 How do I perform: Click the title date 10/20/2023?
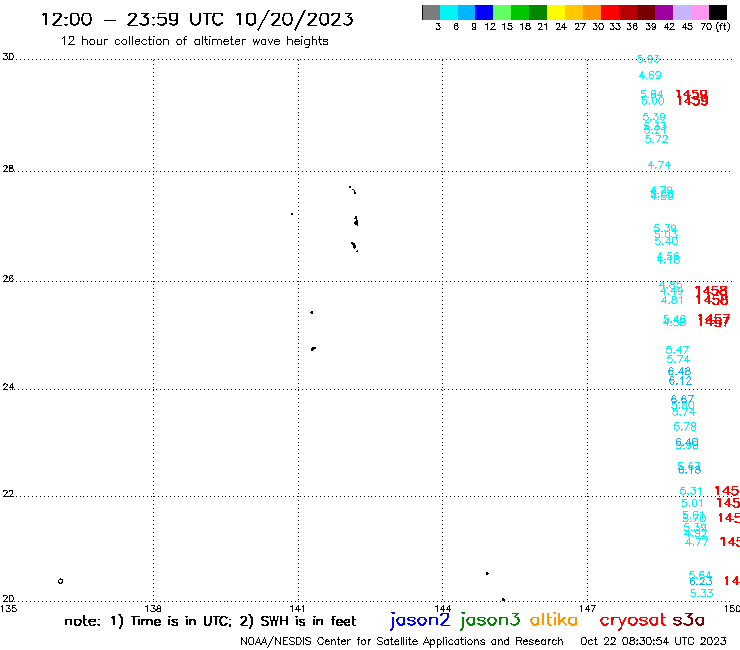tap(294, 19)
